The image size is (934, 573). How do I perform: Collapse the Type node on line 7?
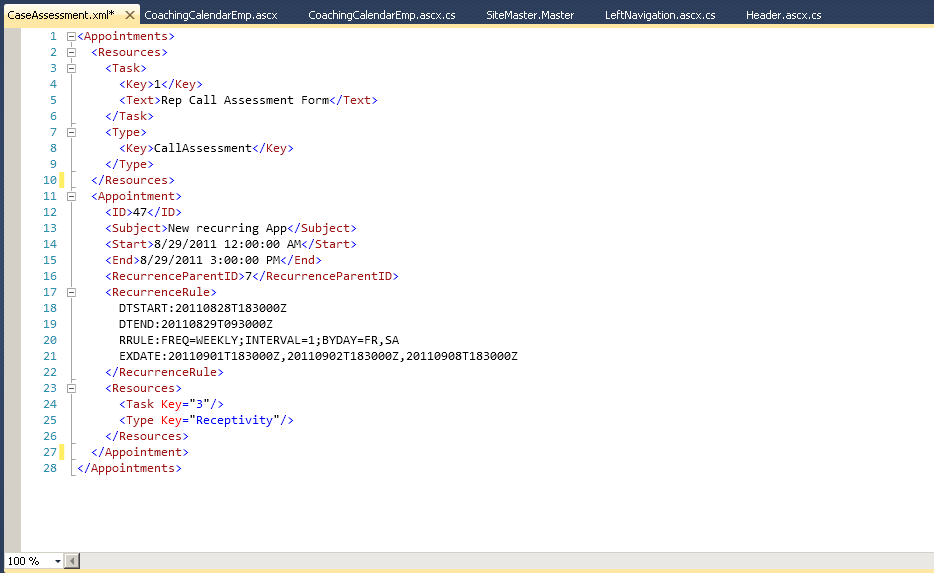pyautogui.click(x=71, y=132)
